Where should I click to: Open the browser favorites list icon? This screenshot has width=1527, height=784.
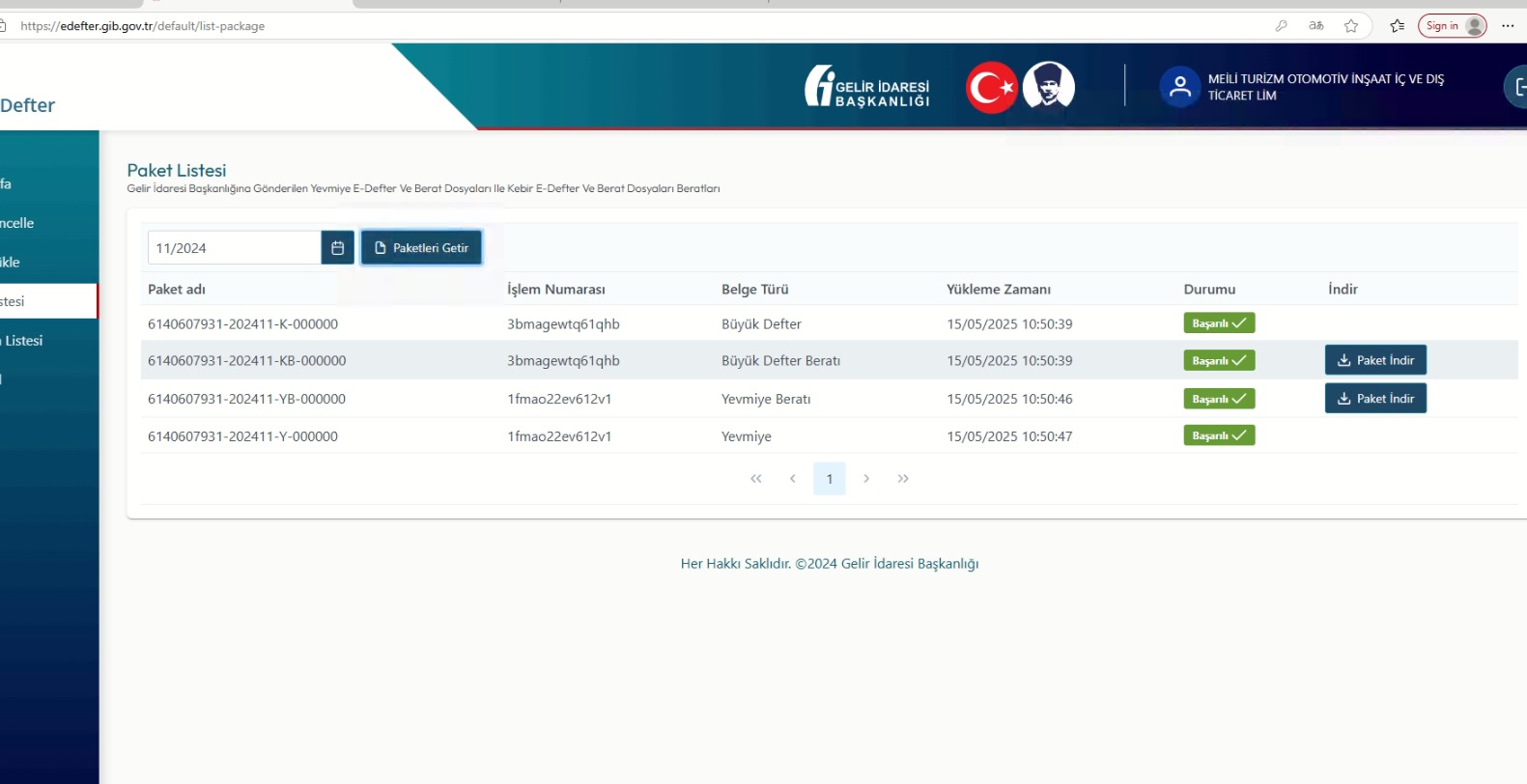point(1397,26)
